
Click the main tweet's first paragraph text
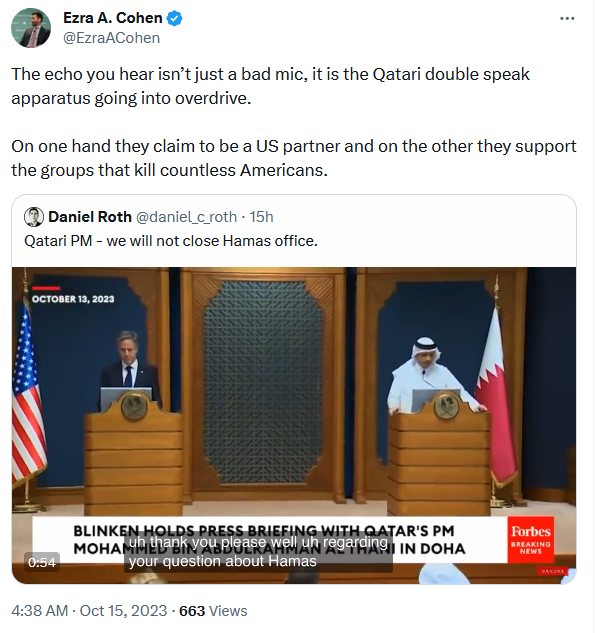coord(270,86)
